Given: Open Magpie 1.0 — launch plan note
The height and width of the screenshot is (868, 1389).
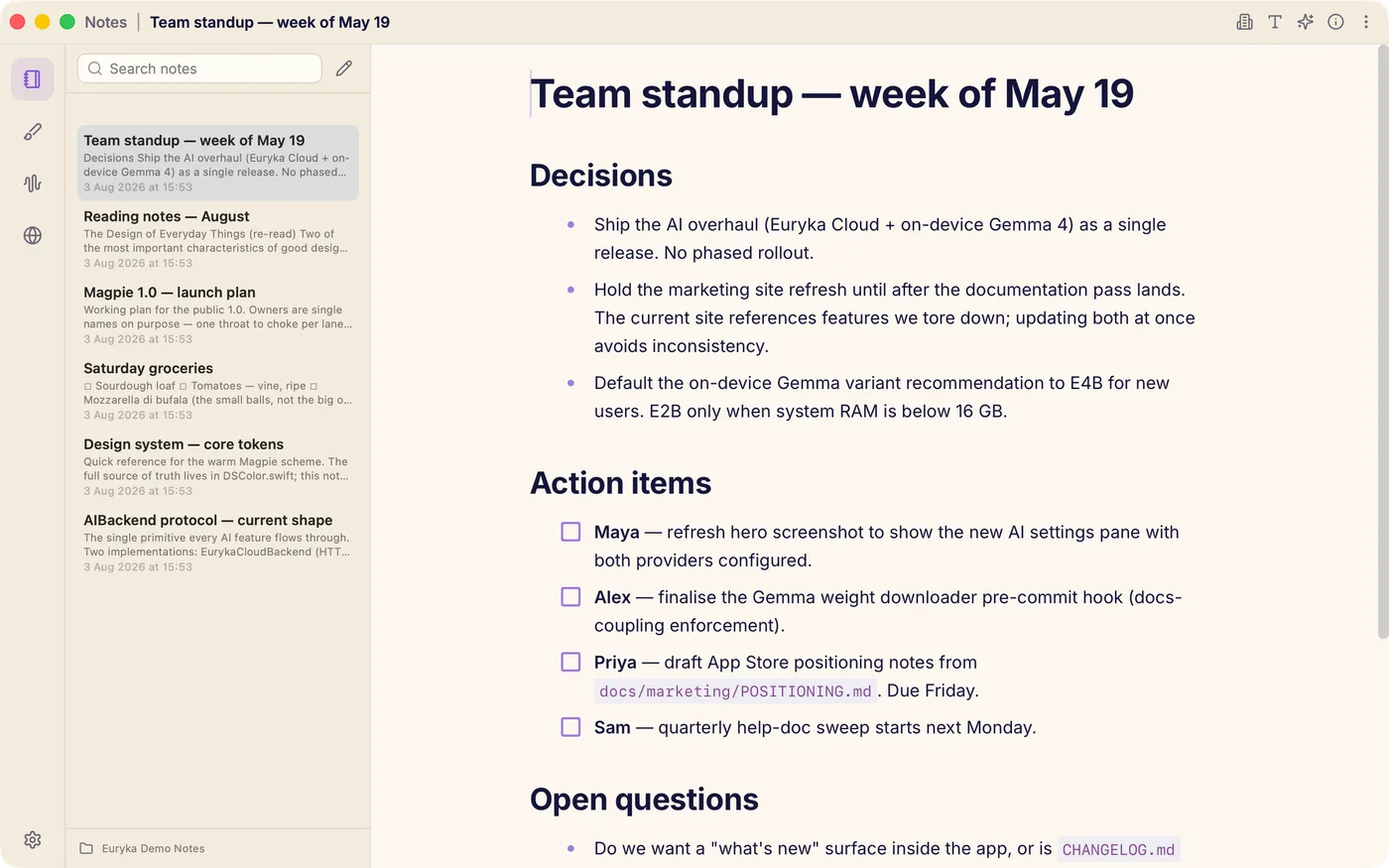Looking at the screenshot, I should [x=218, y=314].
